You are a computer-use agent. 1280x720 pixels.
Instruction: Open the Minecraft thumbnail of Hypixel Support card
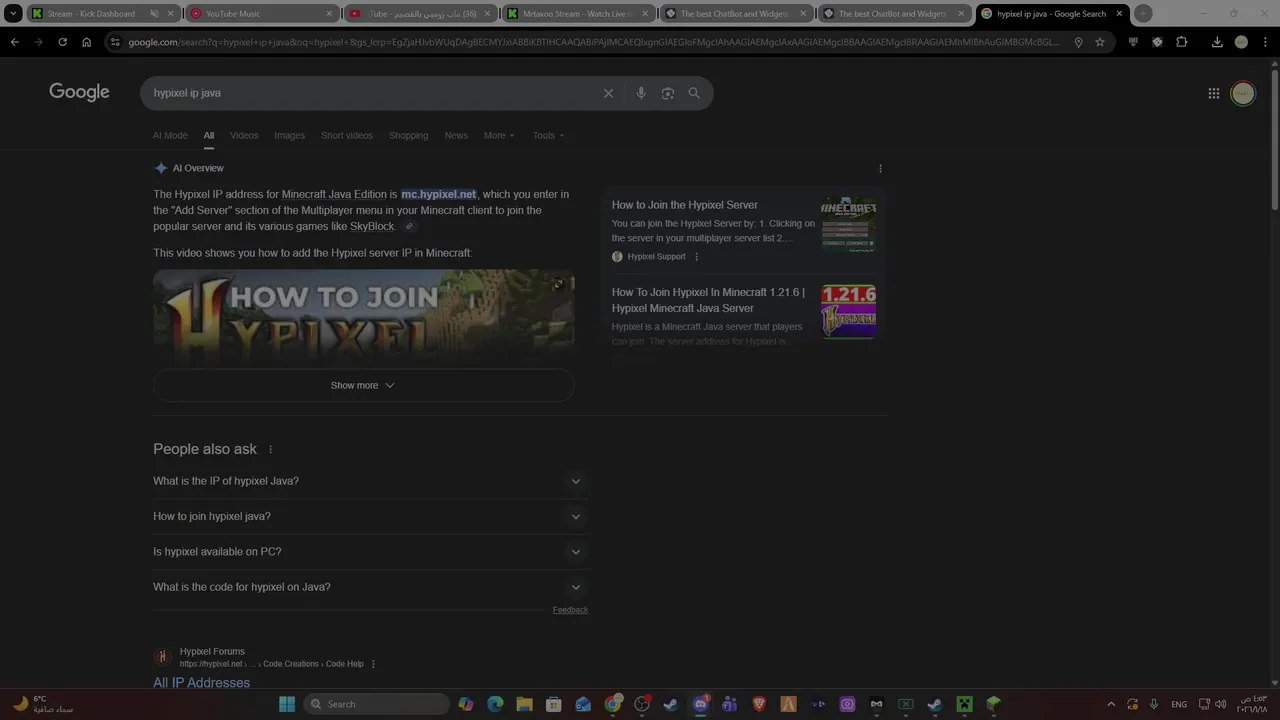pyautogui.click(x=848, y=224)
